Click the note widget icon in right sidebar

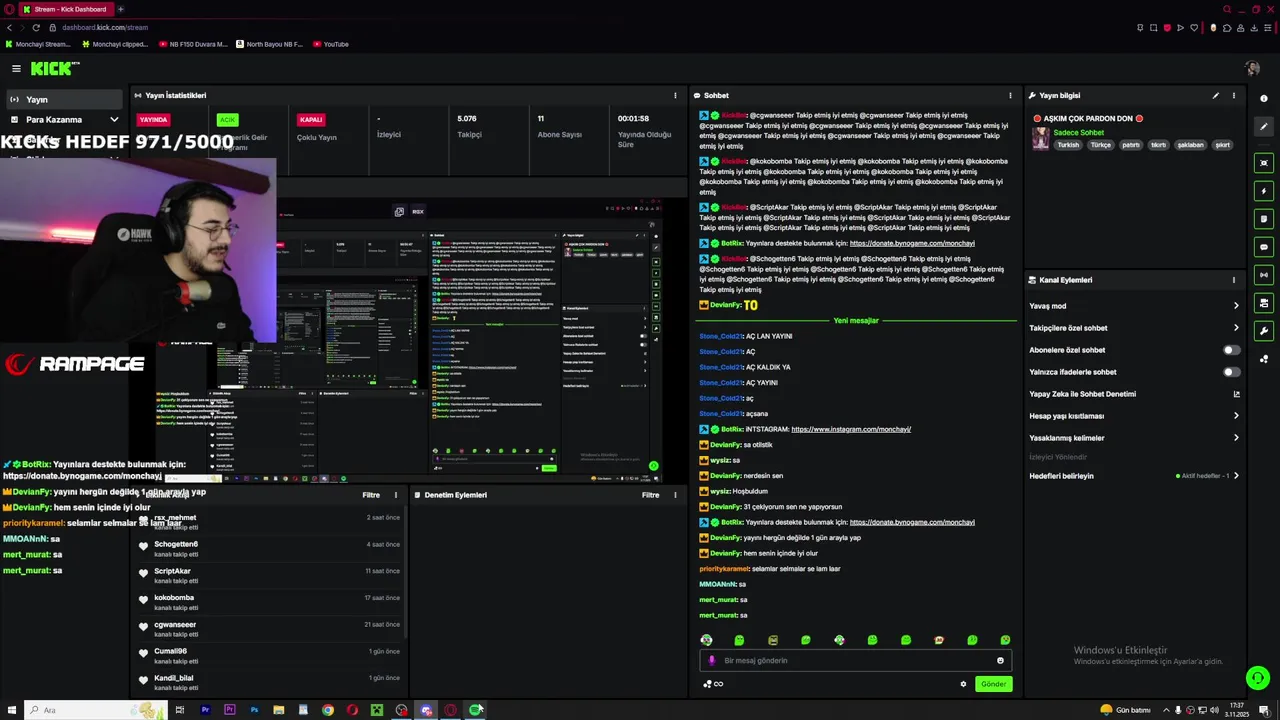pyautogui.click(x=1264, y=219)
